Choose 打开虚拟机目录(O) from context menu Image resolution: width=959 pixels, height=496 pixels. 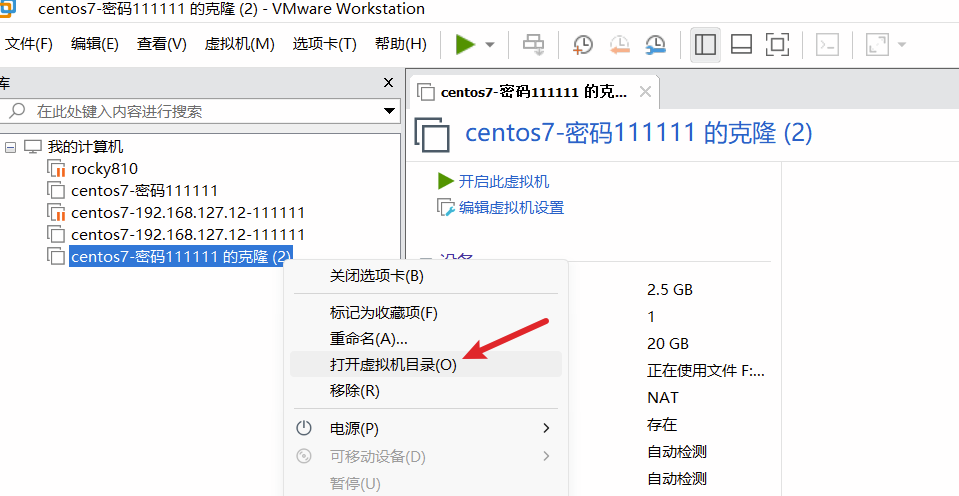pos(426,365)
